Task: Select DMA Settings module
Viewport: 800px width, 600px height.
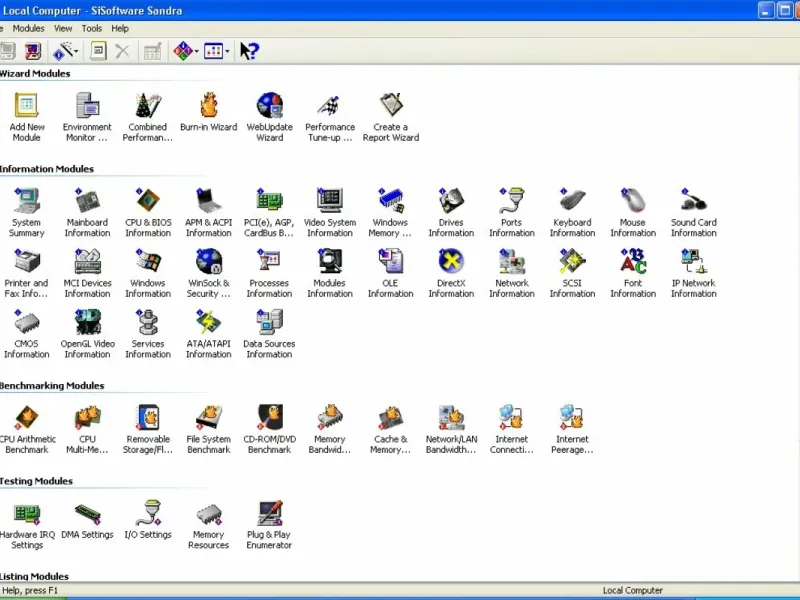Action: coord(87,519)
